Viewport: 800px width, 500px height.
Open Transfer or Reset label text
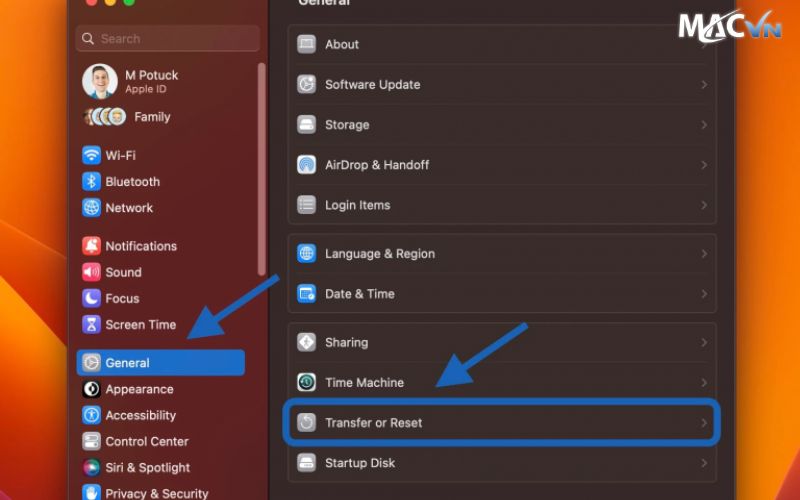click(x=373, y=423)
